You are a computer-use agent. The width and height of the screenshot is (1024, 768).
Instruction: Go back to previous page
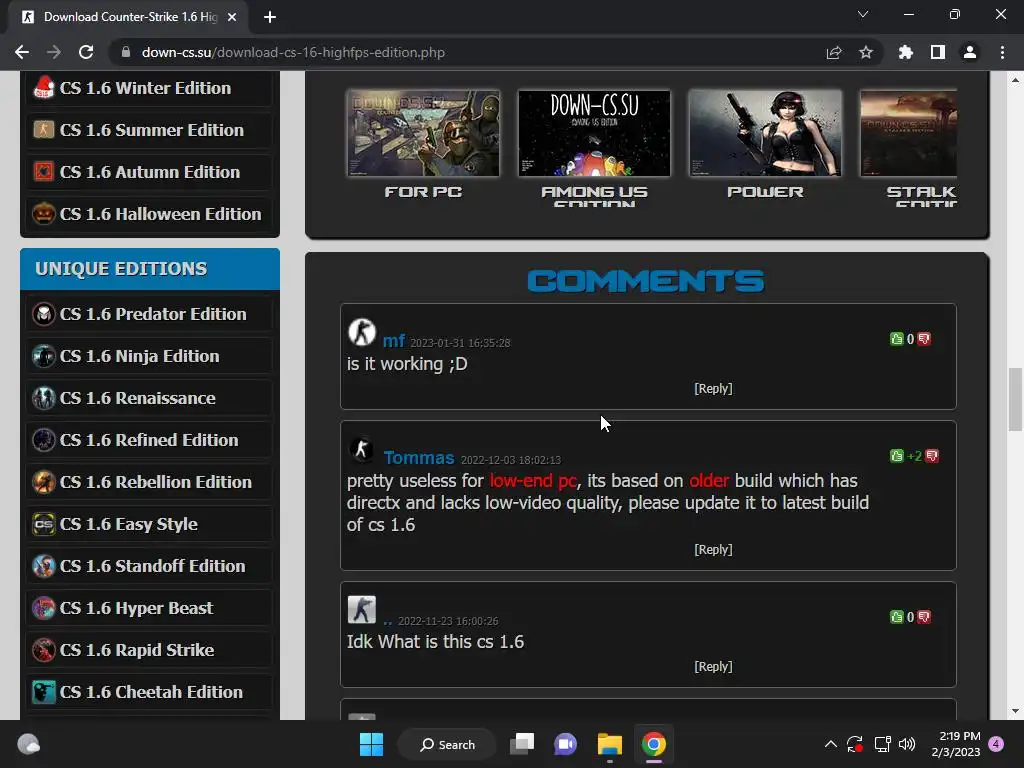pyautogui.click(x=22, y=52)
